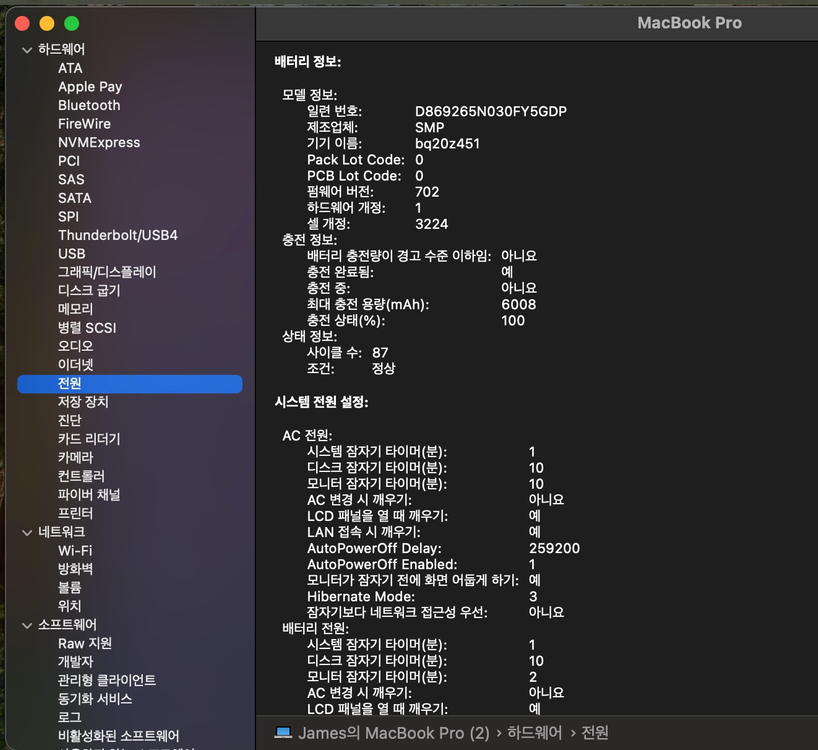The image size is (818, 750).
Task: Click 네트워크 section header label
Action: (x=62, y=532)
